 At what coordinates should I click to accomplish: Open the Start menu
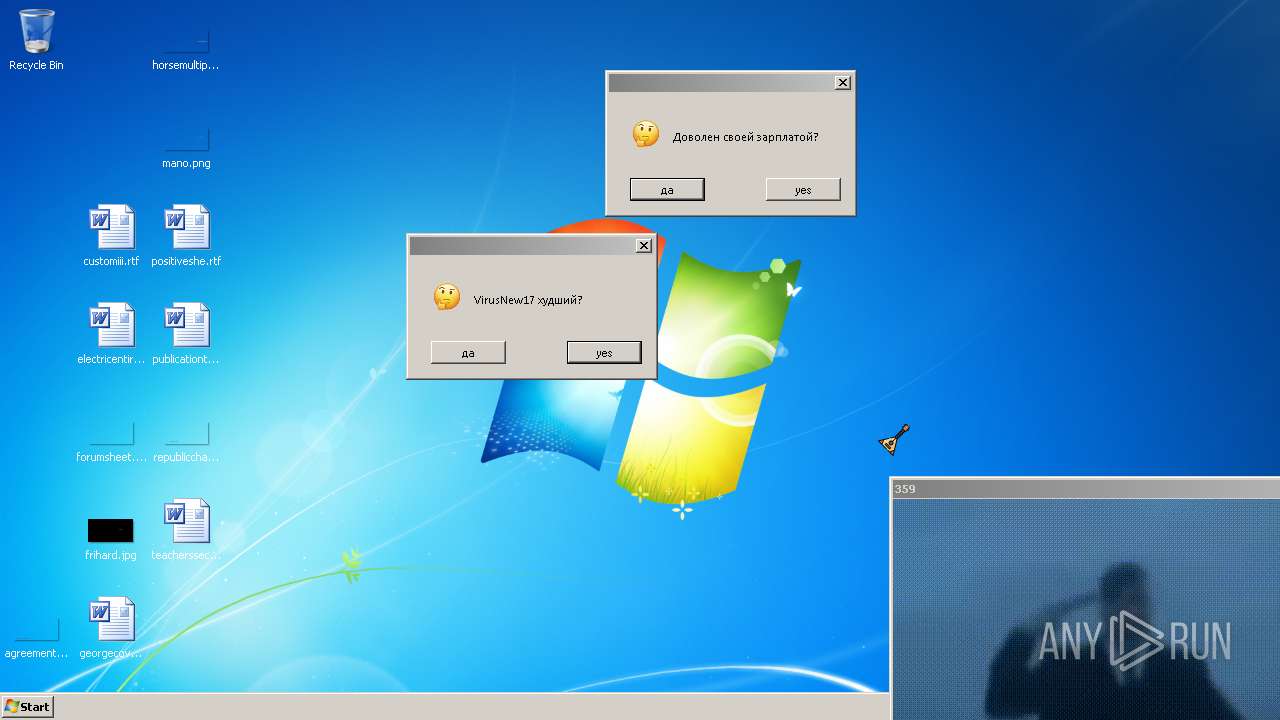click(x=27, y=706)
